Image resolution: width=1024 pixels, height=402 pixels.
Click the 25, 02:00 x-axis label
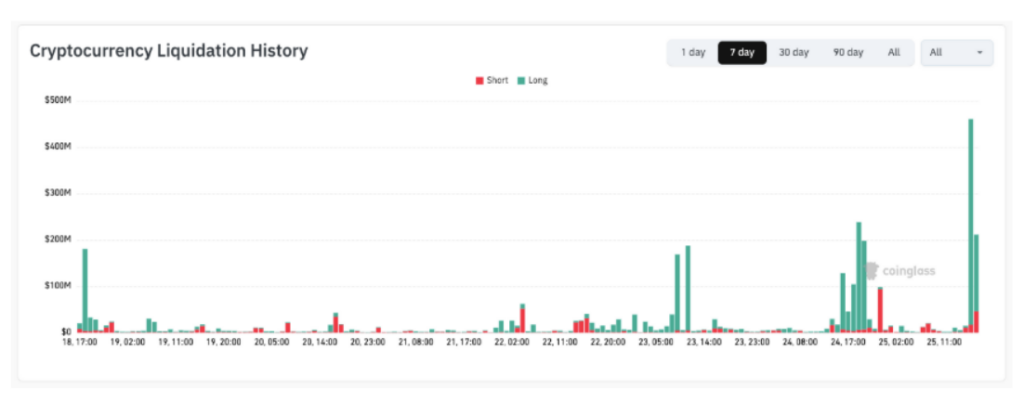click(x=897, y=341)
